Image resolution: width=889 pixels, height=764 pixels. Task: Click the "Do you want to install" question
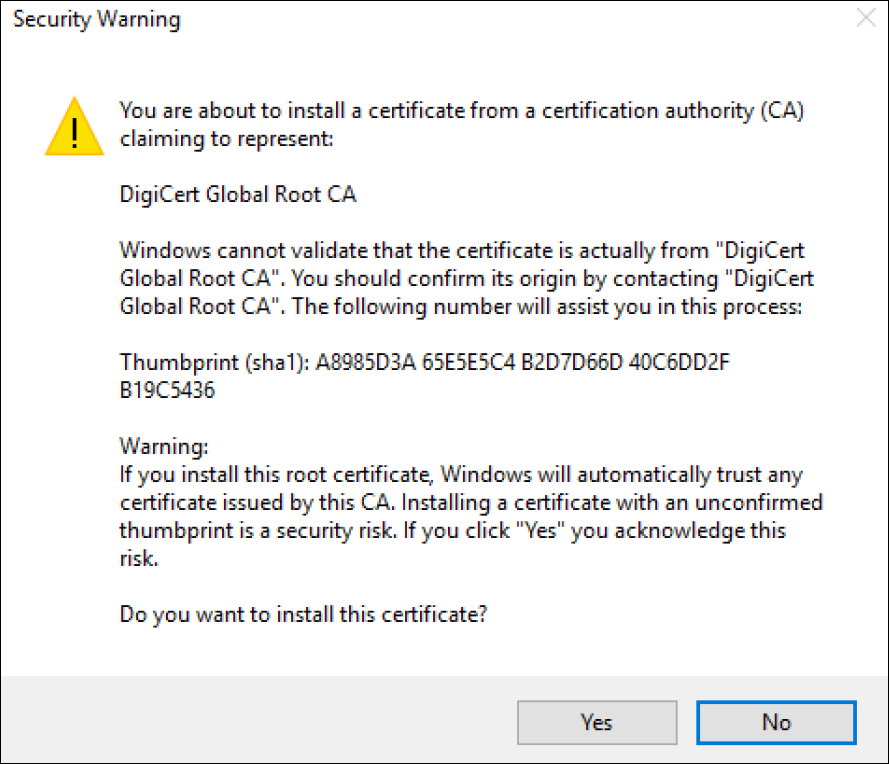(303, 614)
